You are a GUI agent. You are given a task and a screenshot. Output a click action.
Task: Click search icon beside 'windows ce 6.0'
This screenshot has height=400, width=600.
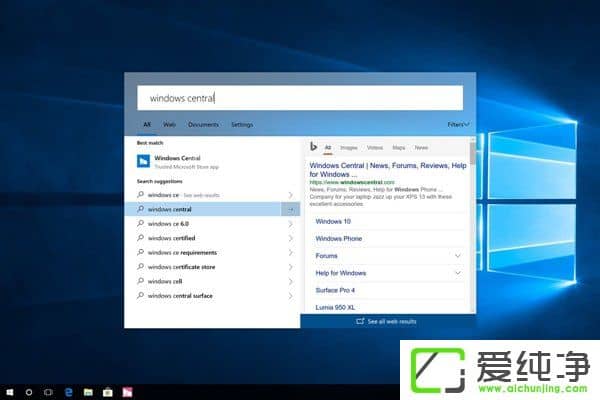140,223
